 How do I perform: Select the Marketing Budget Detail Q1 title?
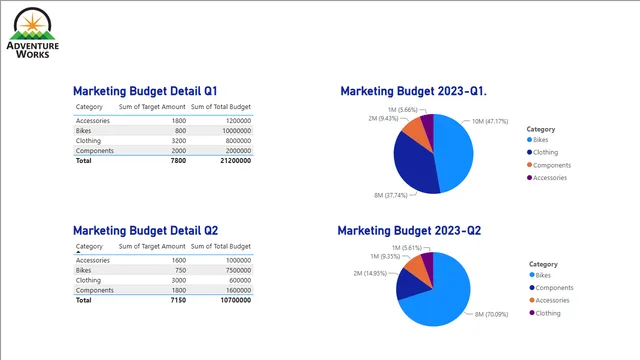click(145, 91)
